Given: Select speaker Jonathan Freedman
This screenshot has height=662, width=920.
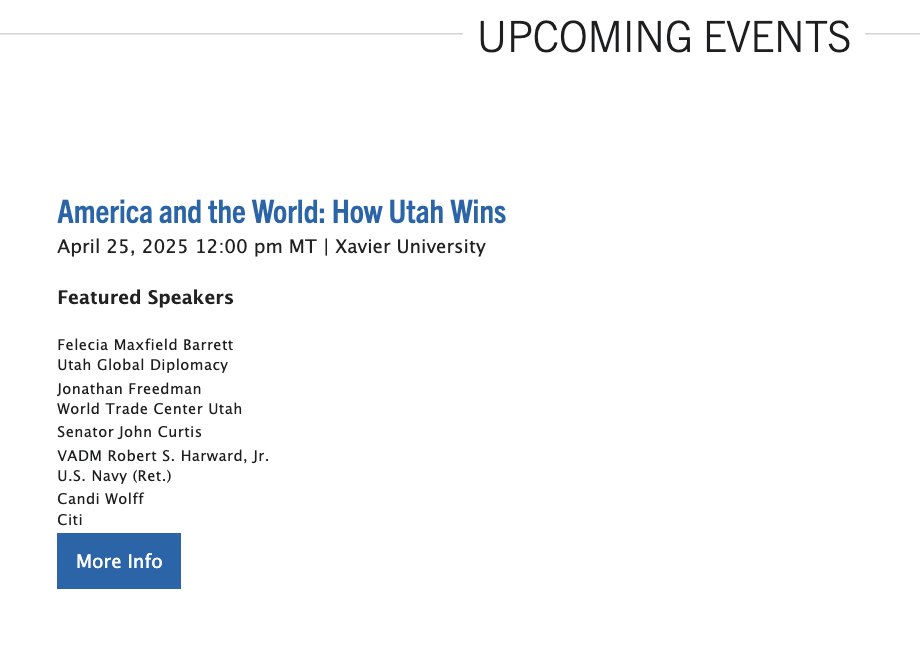Looking at the screenshot, I should pyautogui.click(x=129, y=388).
